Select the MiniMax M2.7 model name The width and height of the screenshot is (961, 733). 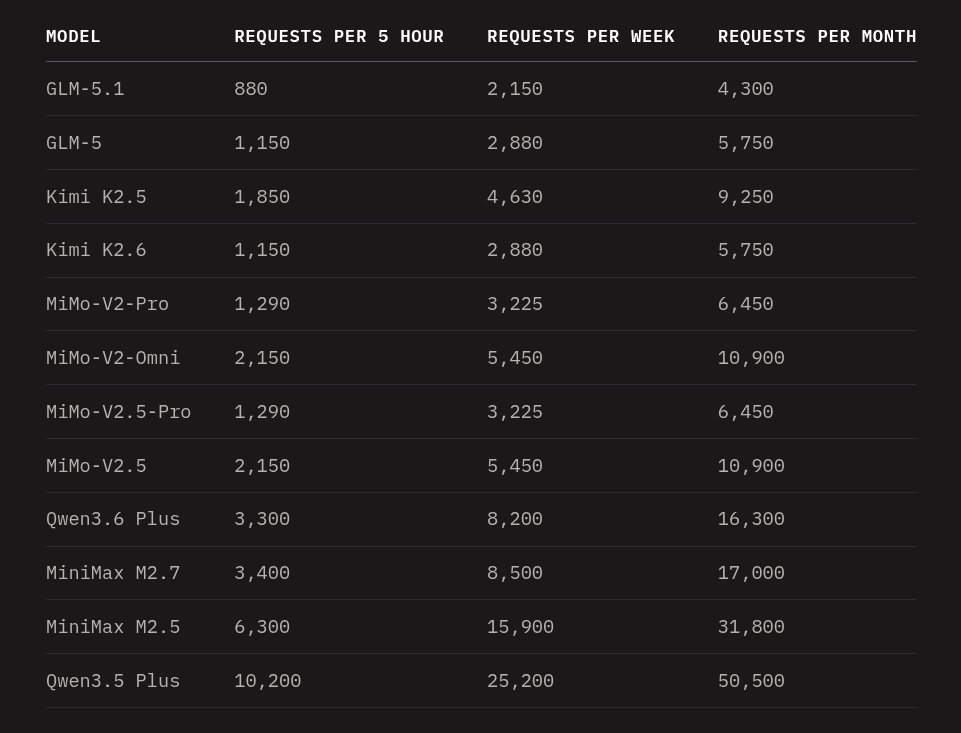(113, 573)
